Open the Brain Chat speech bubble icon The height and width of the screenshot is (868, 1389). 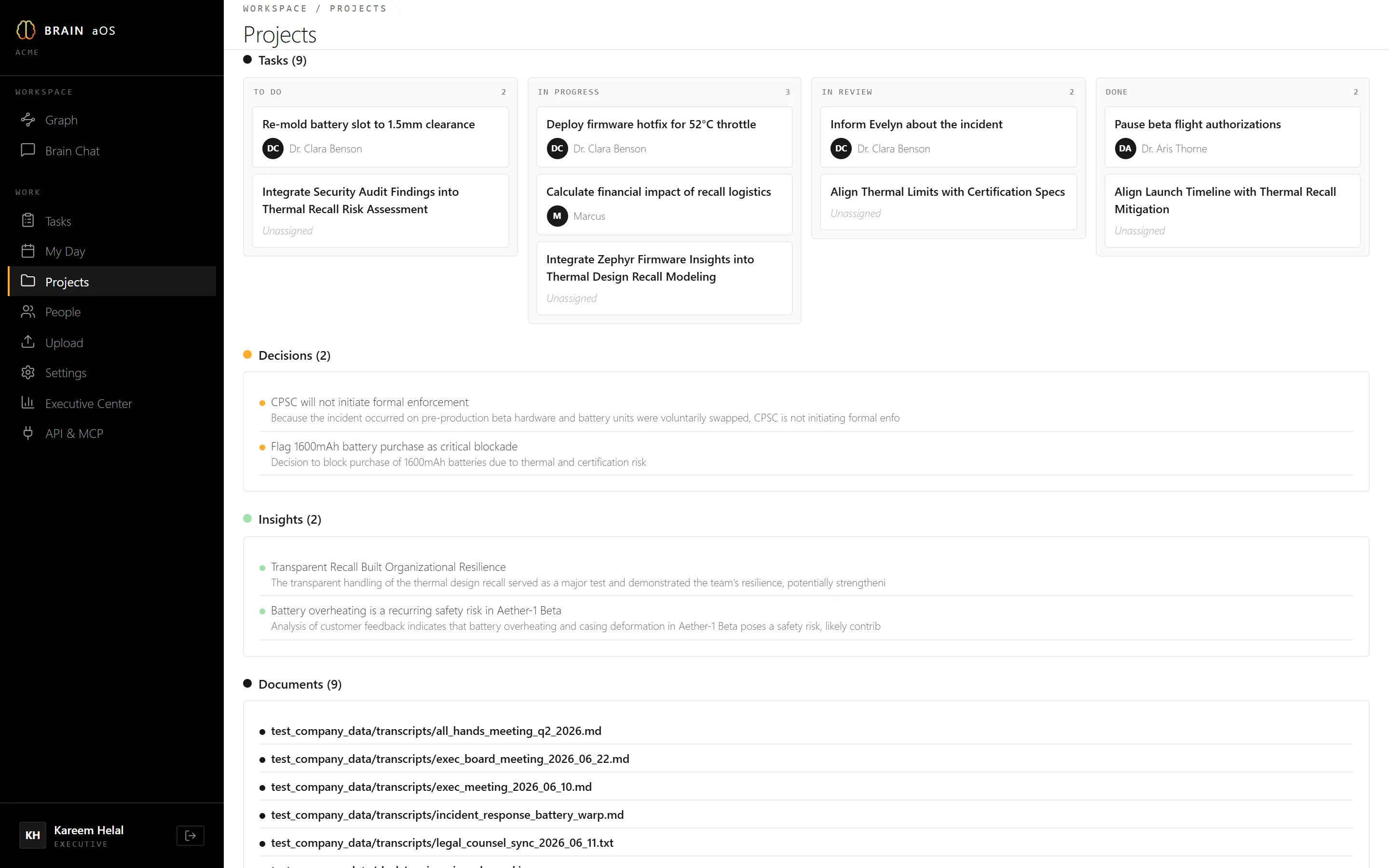[x=27, y=150]
